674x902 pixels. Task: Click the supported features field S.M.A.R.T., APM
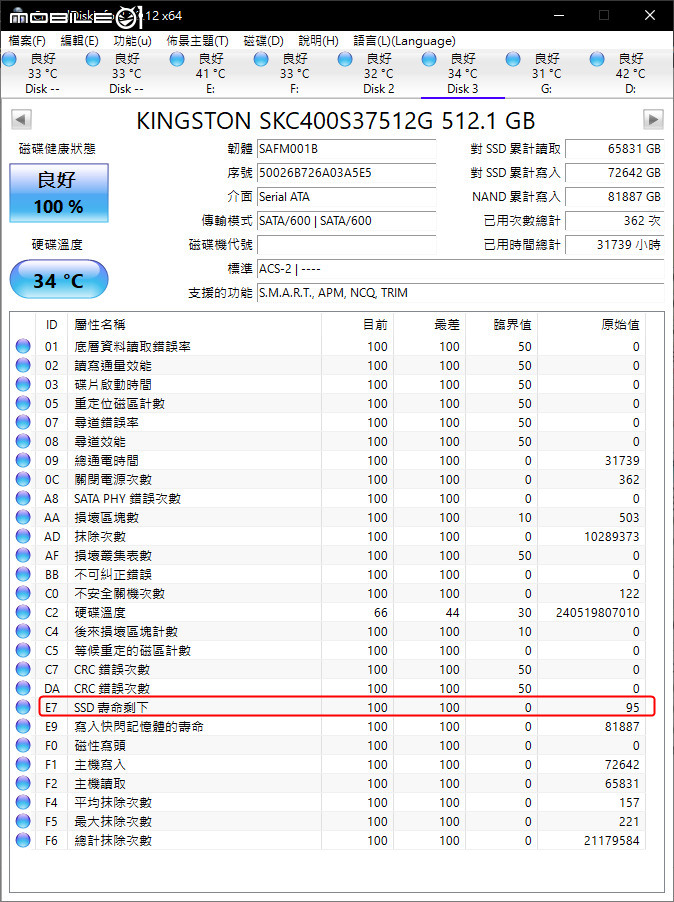(x=460, y=293)
